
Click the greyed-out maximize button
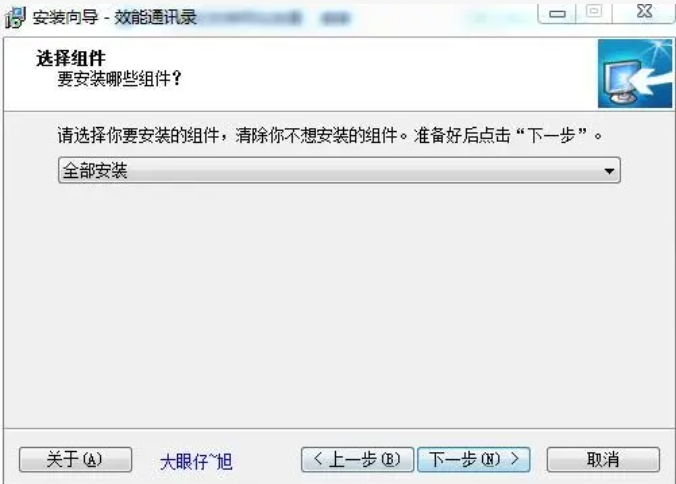[x=594, y=12]
